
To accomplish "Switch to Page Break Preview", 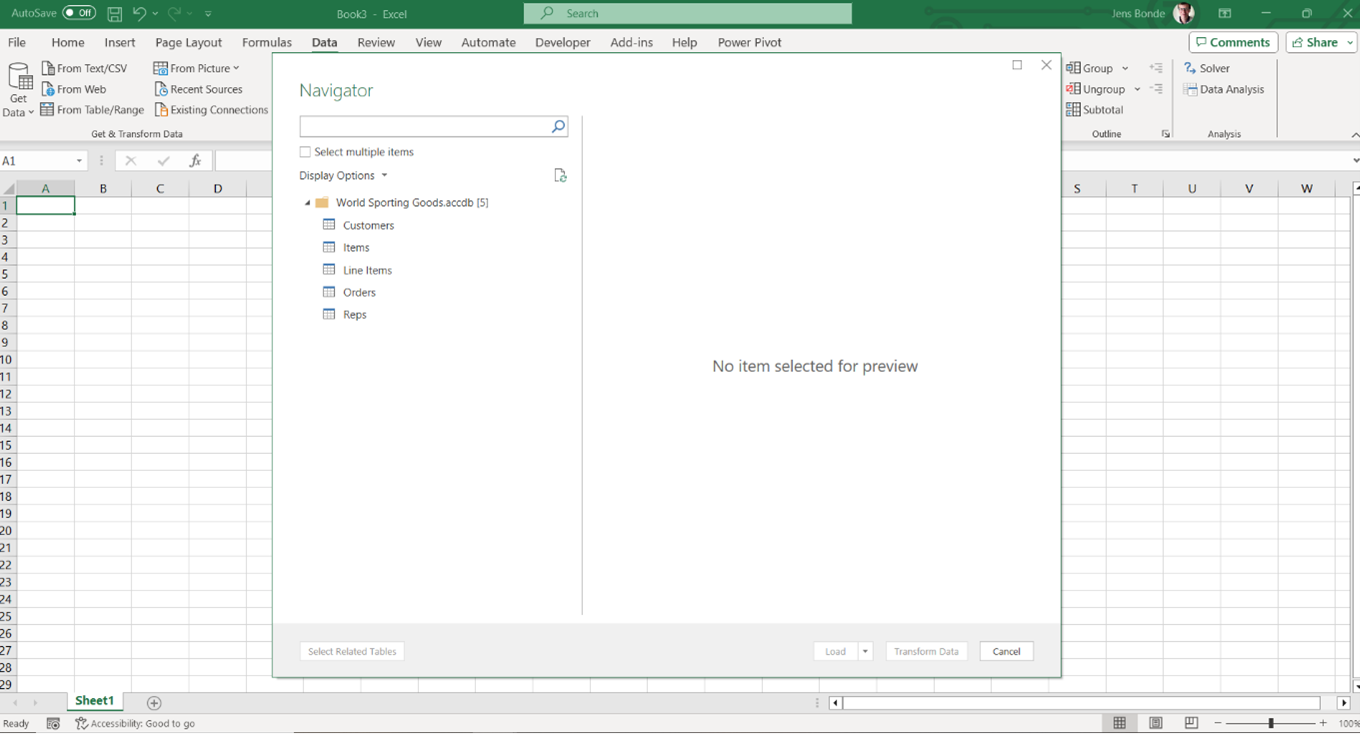I will click(1191, 723).
